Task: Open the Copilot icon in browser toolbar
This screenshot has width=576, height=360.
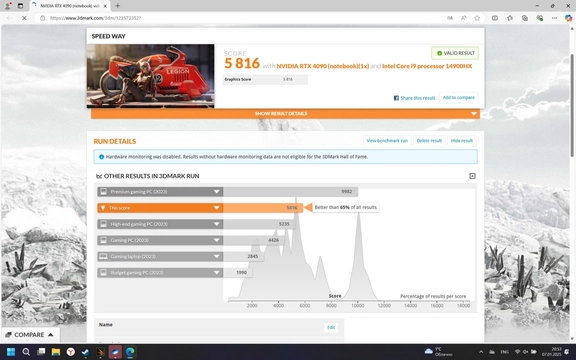Action: pos(568,18)
